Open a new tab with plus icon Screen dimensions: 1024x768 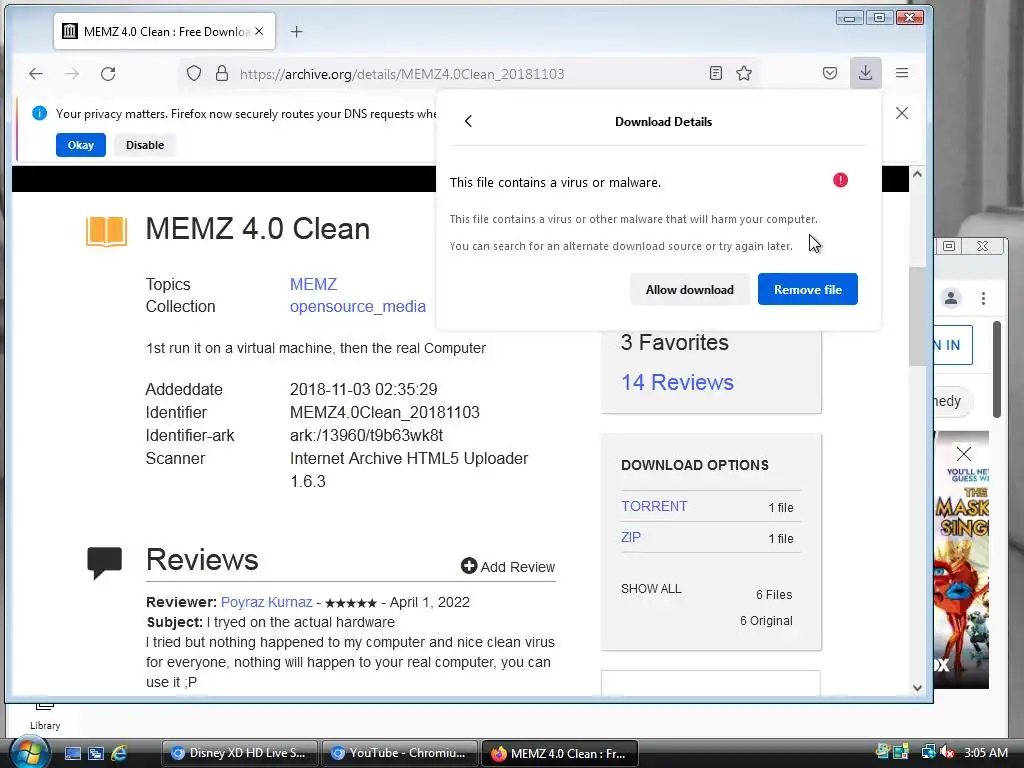tap(296, 31)
